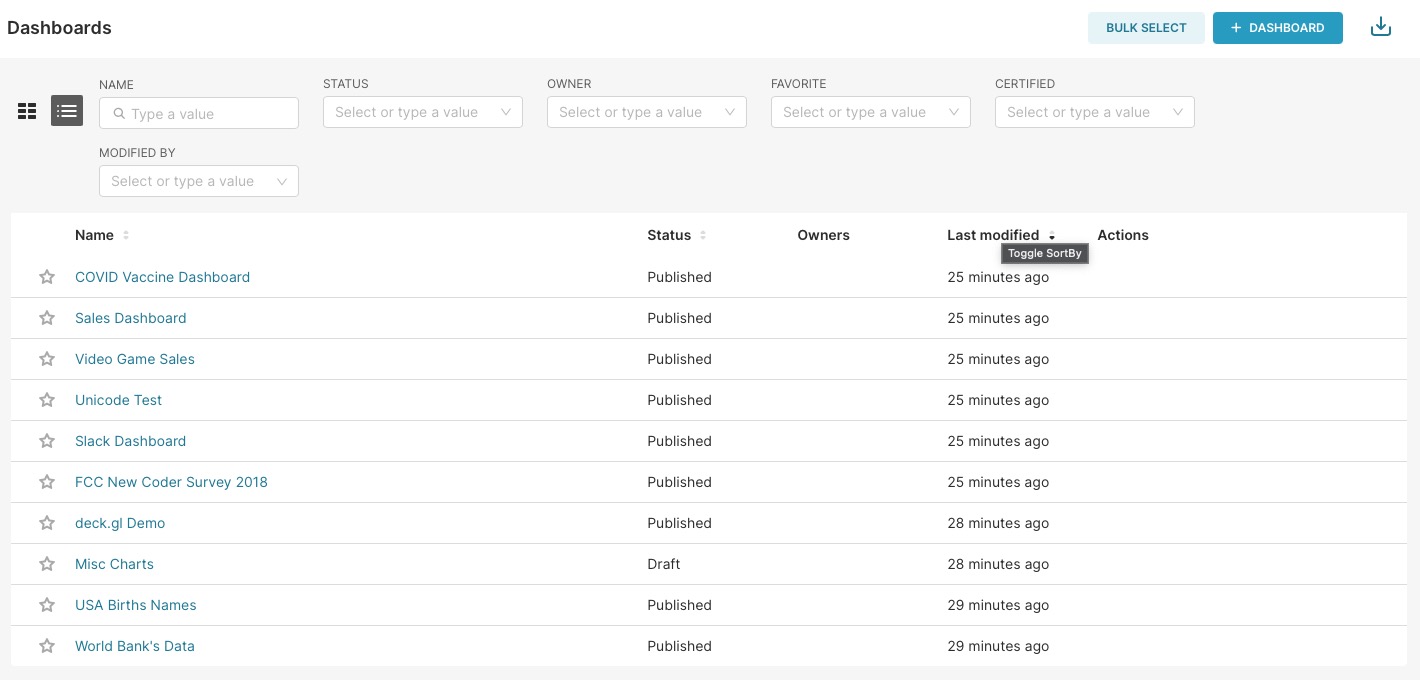Viewport: 1420px width, 680px height.
Task: Open the Status filter dropdown
Action: (x=422, y=112)
